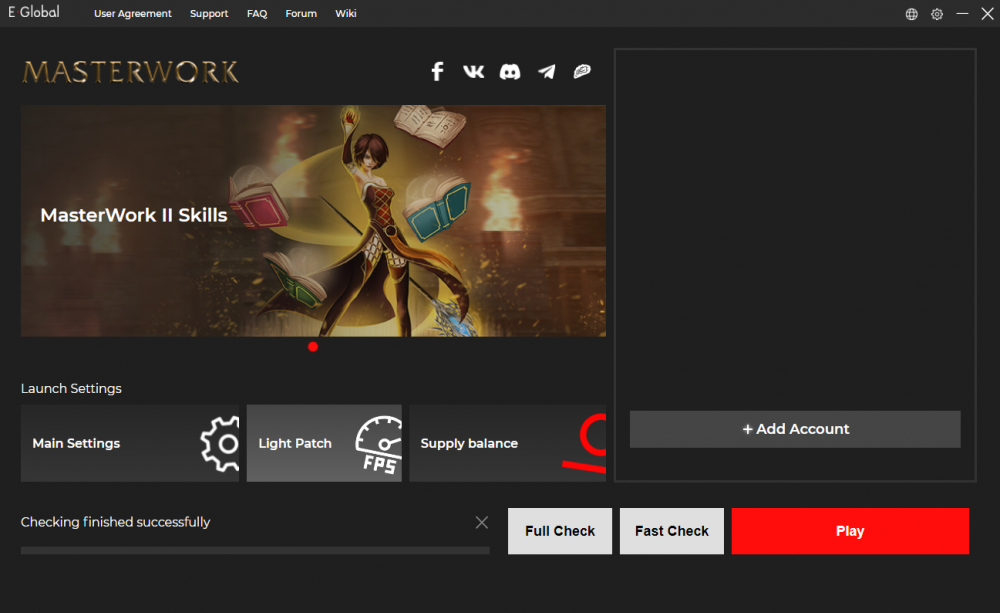The image size is (1000, 613).
Task: Run a Full Check of the files
Action: [x=560, y=531]
